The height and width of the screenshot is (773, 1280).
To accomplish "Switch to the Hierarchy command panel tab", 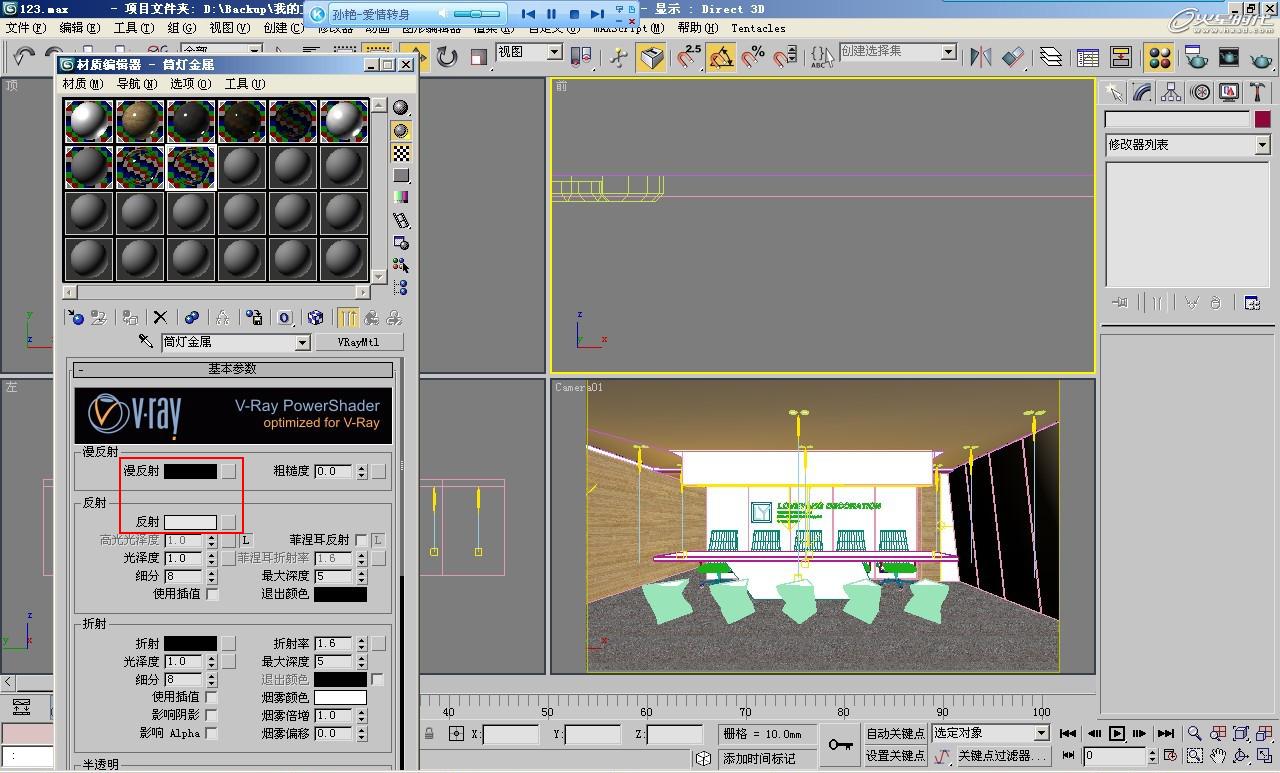I will click(x=1171, y=92).
